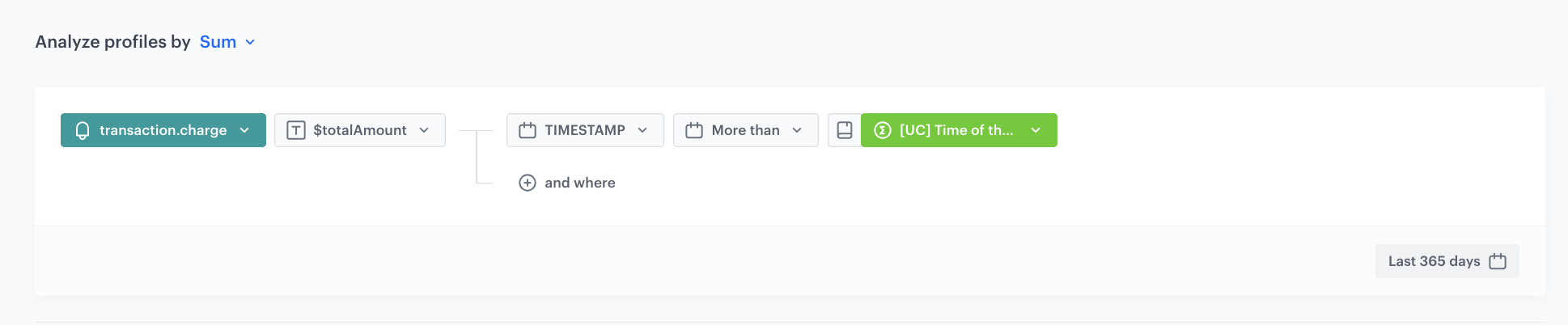Select the [UC] Time of th... label
The width and height of the screenshot is (1568, 325).
956,130
